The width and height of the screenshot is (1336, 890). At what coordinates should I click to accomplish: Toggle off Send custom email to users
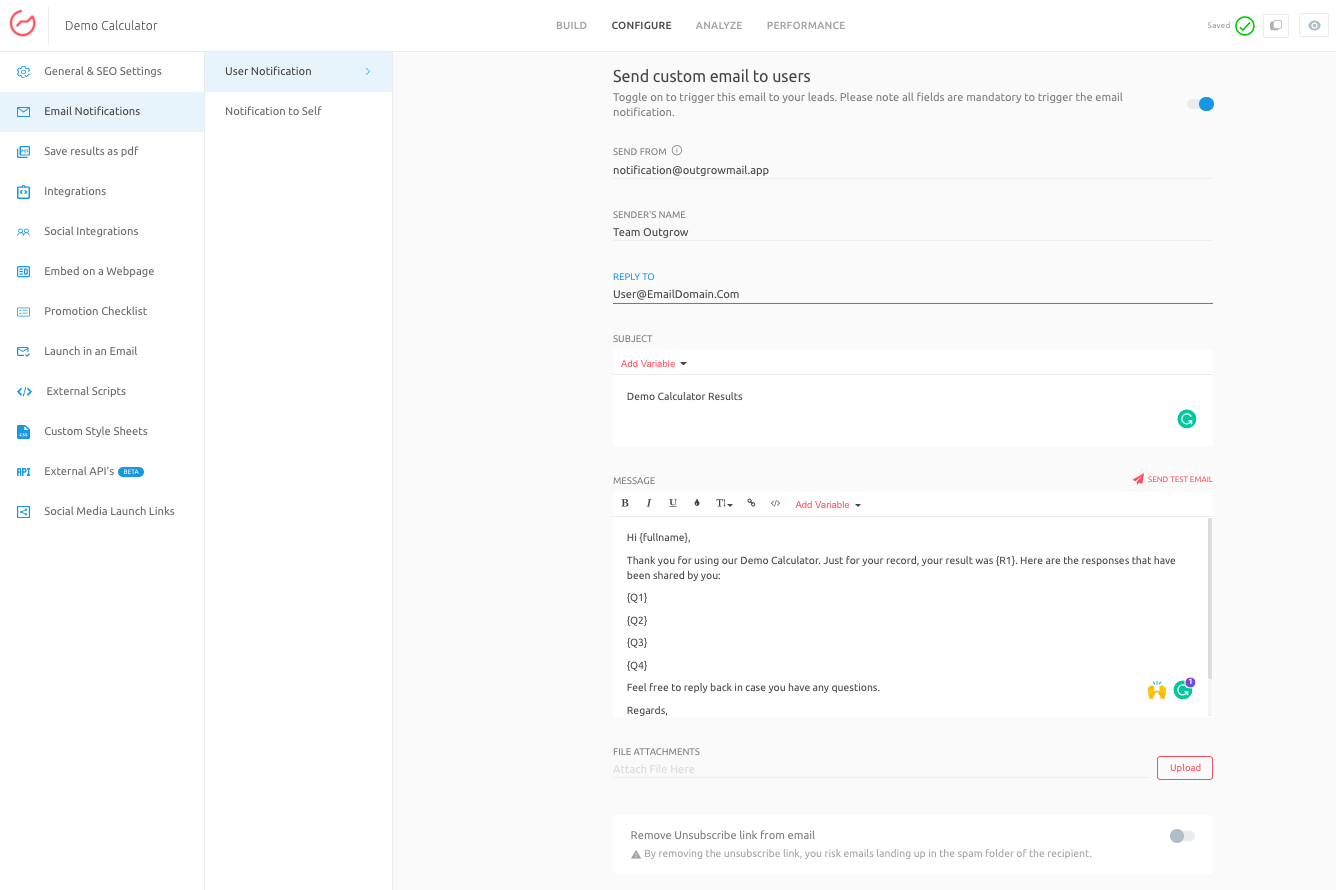tap(1200, 104)
